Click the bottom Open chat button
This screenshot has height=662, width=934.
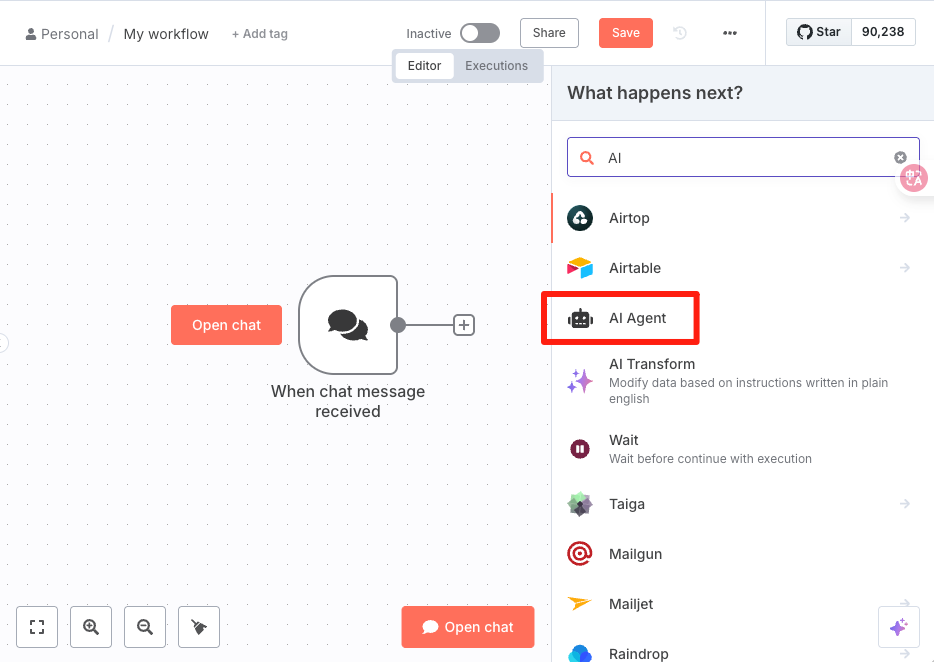pos(468,627)
